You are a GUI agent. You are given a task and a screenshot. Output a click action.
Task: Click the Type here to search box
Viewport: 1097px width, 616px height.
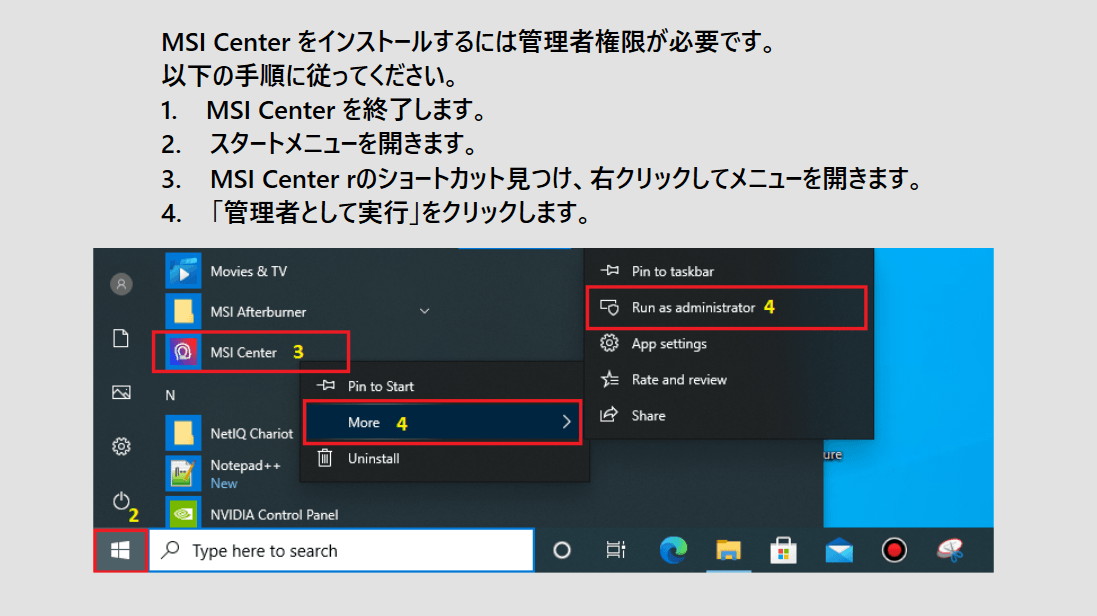(341, 551)
